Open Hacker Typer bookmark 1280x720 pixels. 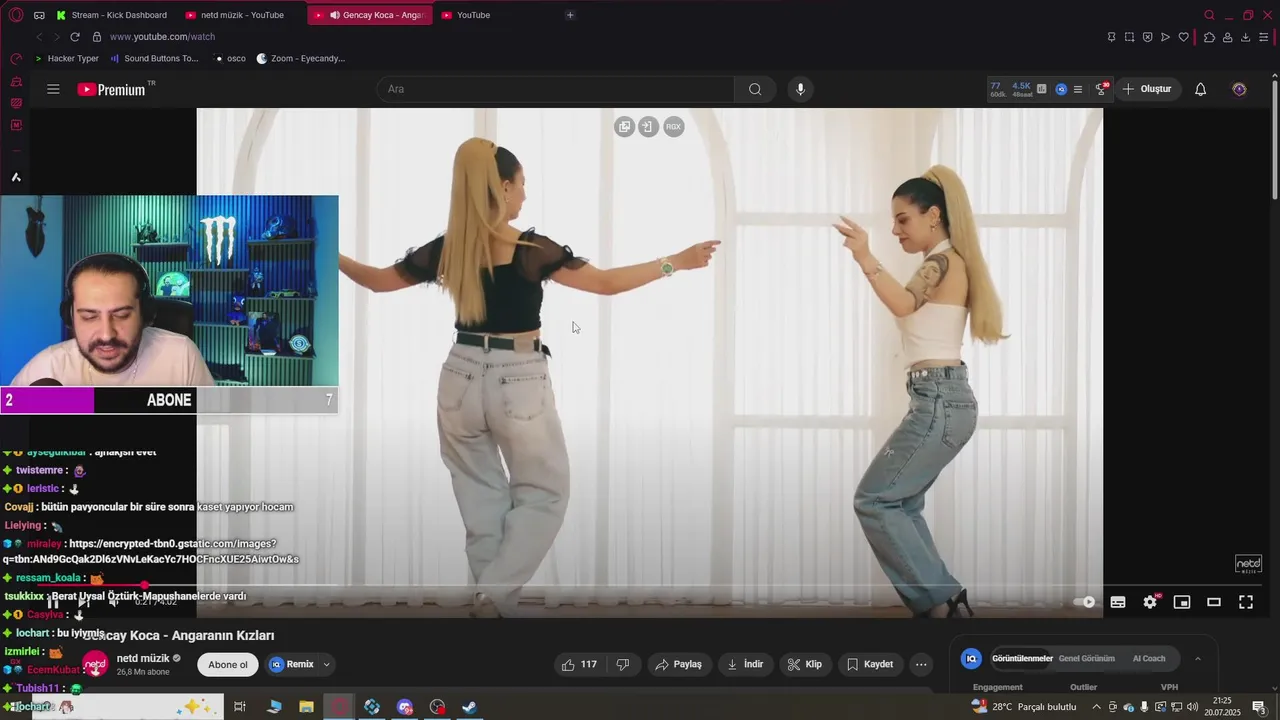(66, 58)
